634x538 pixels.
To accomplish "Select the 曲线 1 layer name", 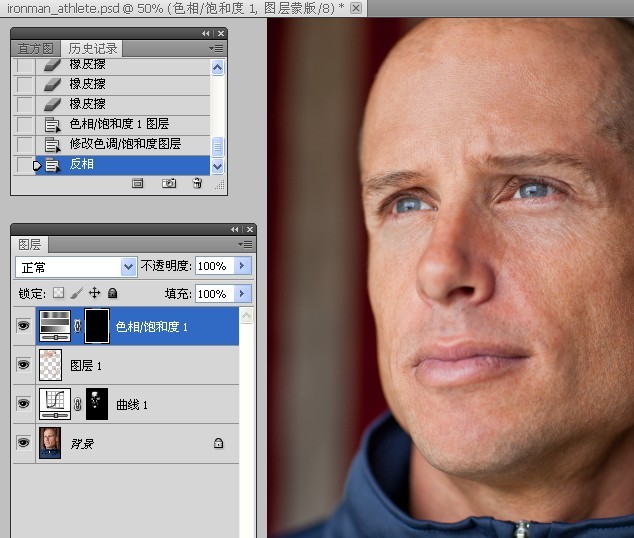I will [x=132, y=405].
